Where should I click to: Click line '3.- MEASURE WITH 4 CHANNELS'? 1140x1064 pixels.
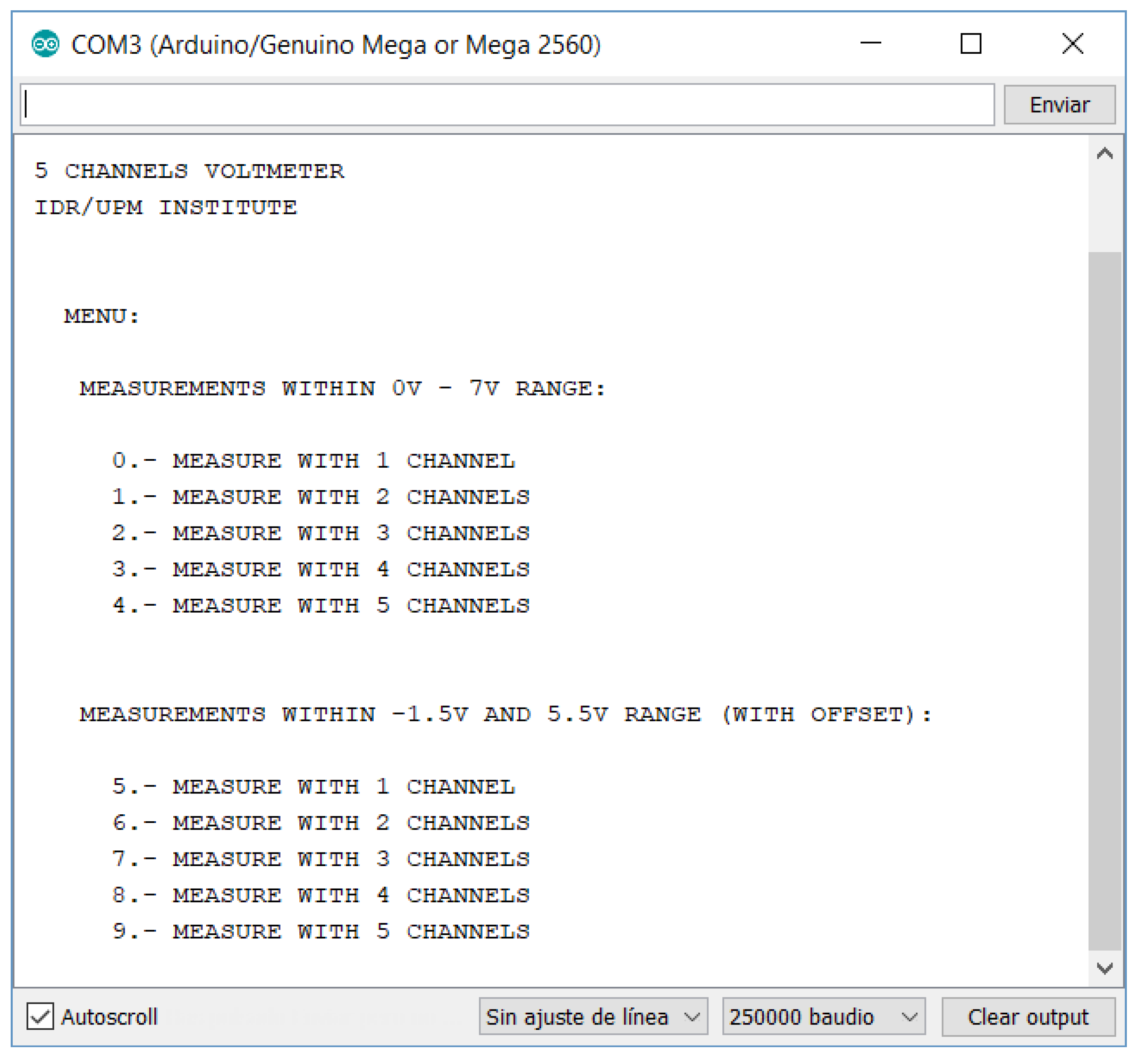click(x=321, y=569)
